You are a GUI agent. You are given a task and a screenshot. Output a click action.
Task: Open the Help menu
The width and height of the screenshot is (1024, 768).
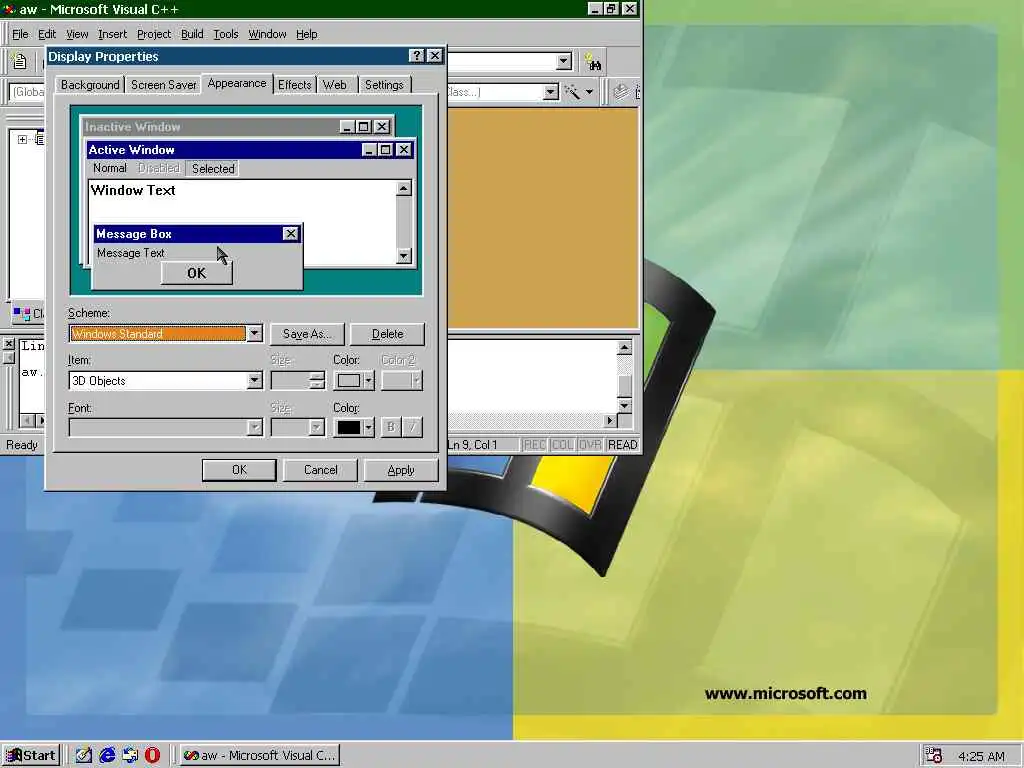point(306,34)
